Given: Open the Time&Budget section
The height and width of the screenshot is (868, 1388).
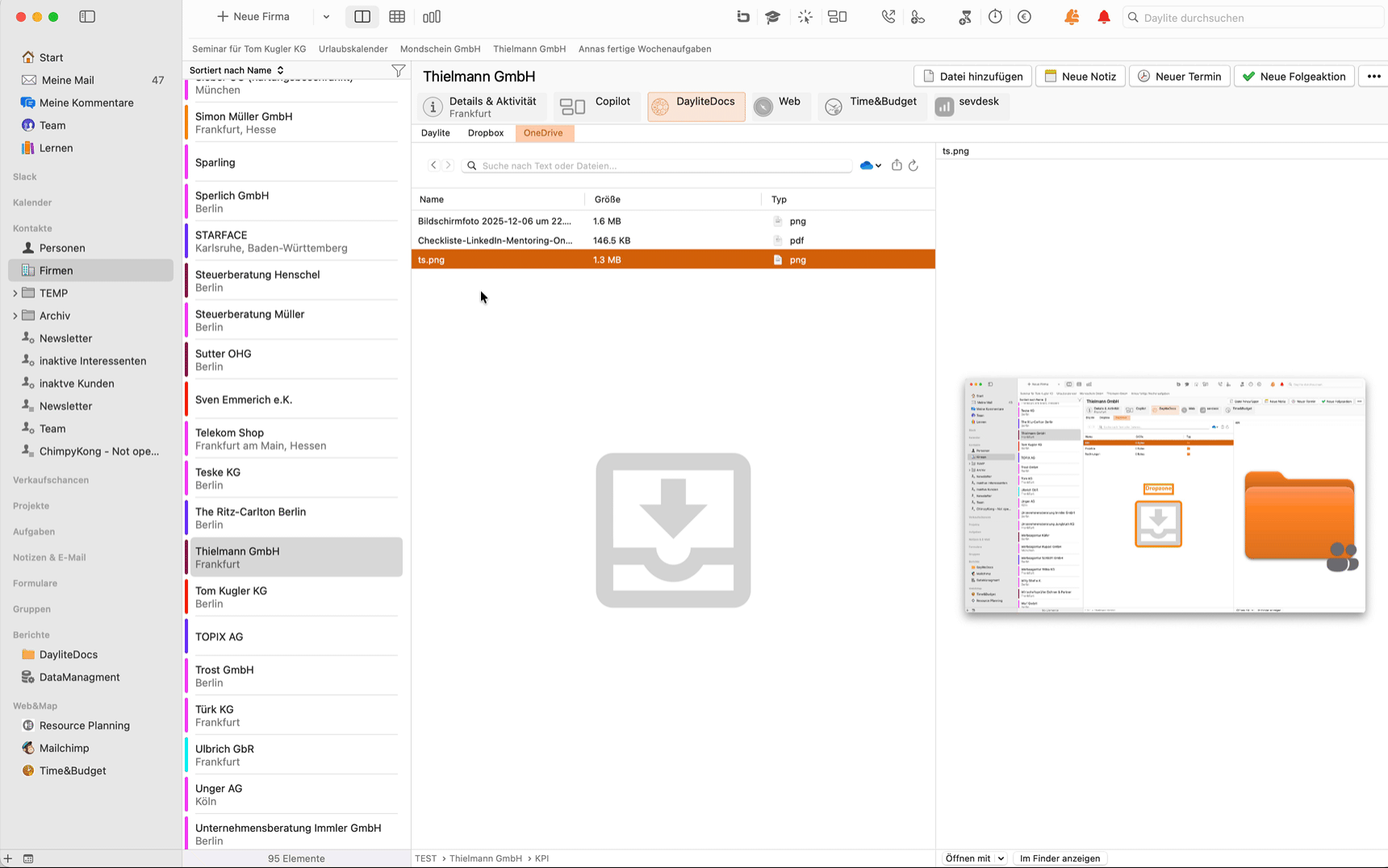Looking at the screenshot, I should tap(872, 106).
